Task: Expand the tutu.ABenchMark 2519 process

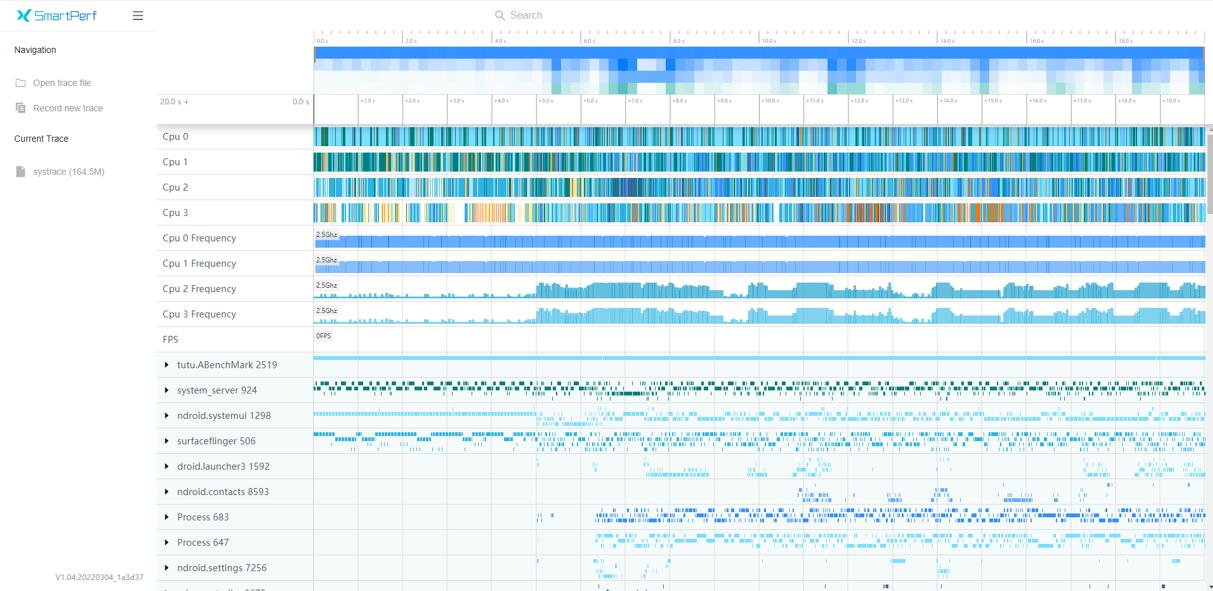Action: tap(167, 365)
